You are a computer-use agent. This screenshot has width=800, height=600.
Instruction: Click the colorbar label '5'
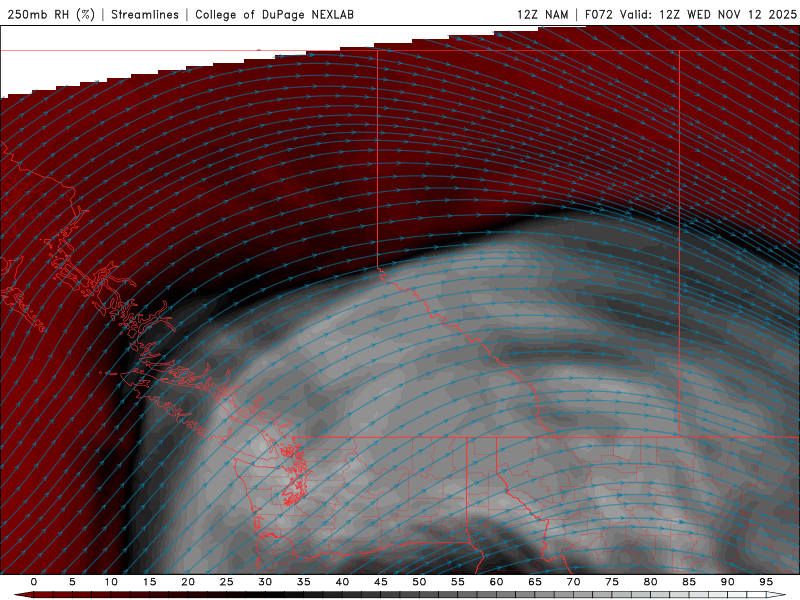coord(72,582)
